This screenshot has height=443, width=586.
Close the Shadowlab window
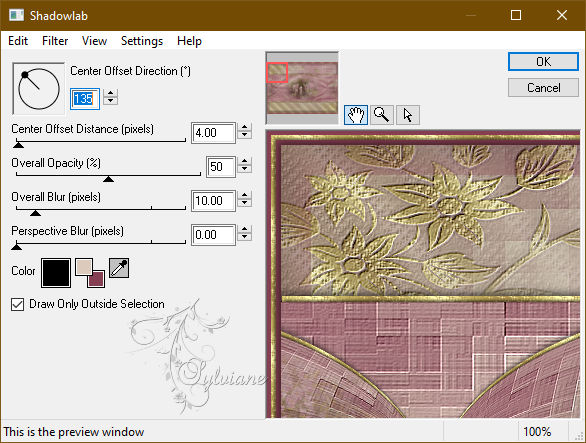click(x=562, y=15)
